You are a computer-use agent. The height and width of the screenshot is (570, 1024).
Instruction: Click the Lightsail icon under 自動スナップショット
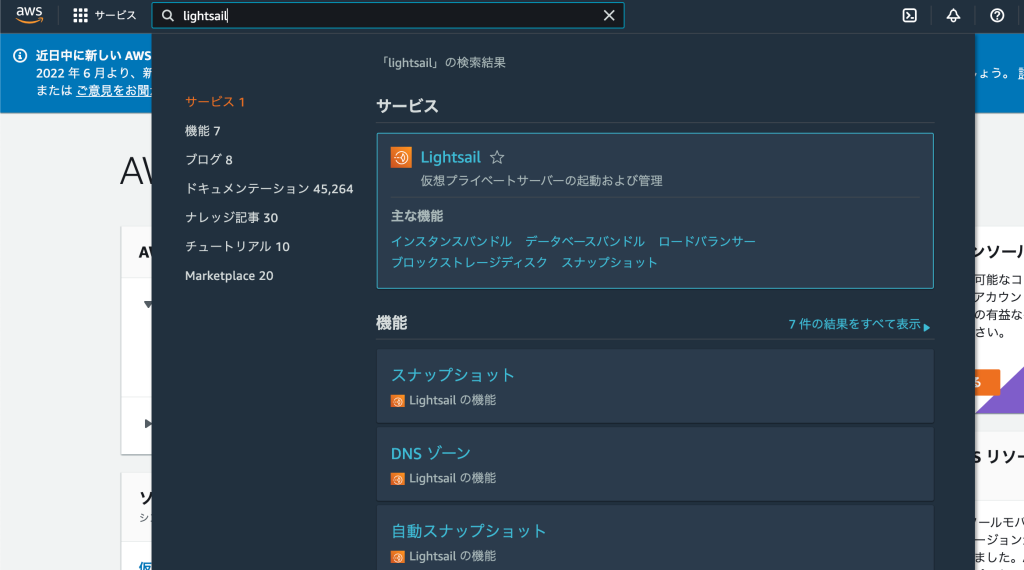(x=398, y=557)
